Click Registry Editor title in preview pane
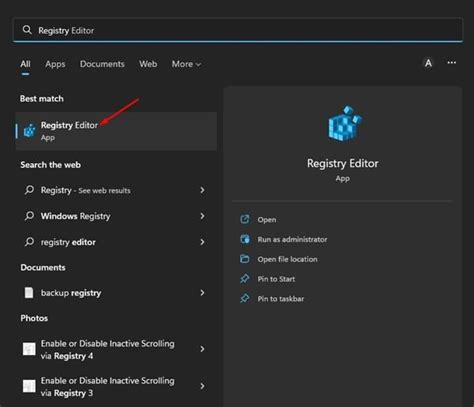 pos(343,163)
